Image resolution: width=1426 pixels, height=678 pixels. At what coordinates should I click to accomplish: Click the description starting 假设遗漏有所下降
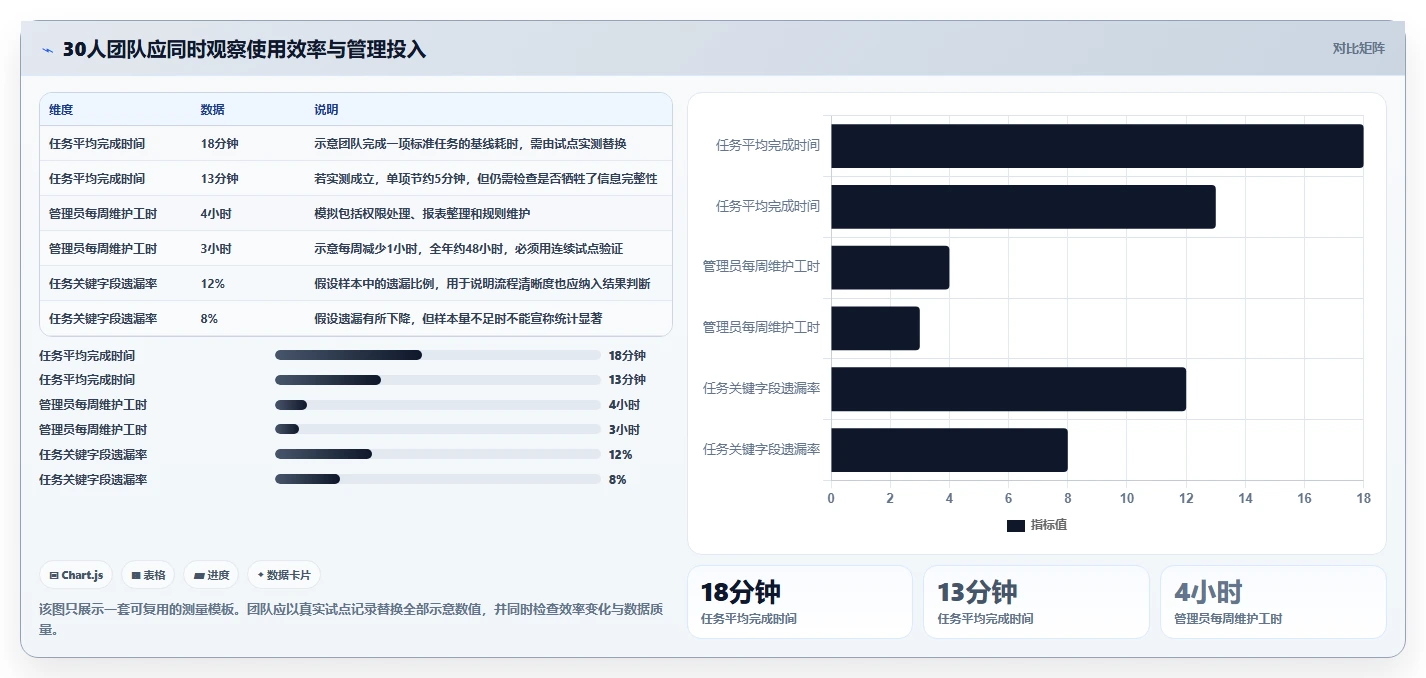click(458, 319)
